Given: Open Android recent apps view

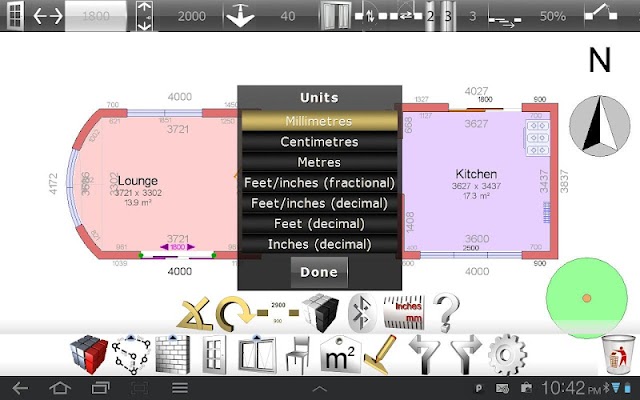Looking at the screenshot, I should (100, 388).
